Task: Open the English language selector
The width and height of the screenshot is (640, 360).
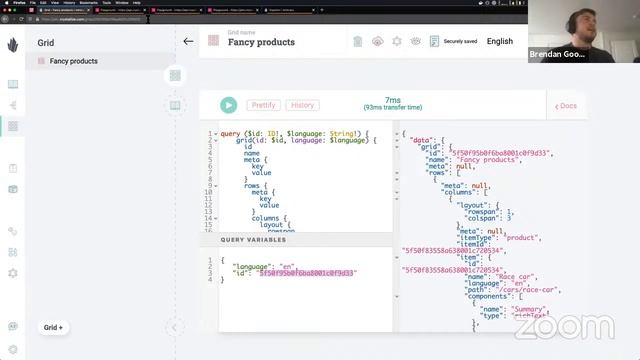Action: [500, 41]
